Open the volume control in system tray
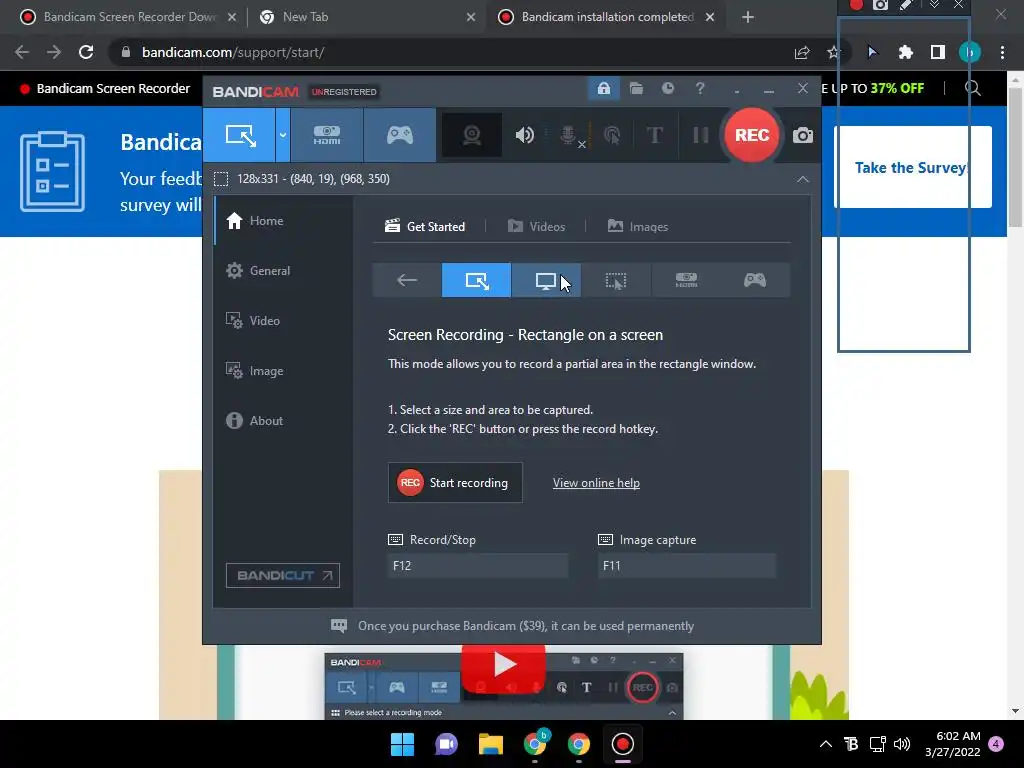Viewport: 1024px width, 768px height. (902, 744)
